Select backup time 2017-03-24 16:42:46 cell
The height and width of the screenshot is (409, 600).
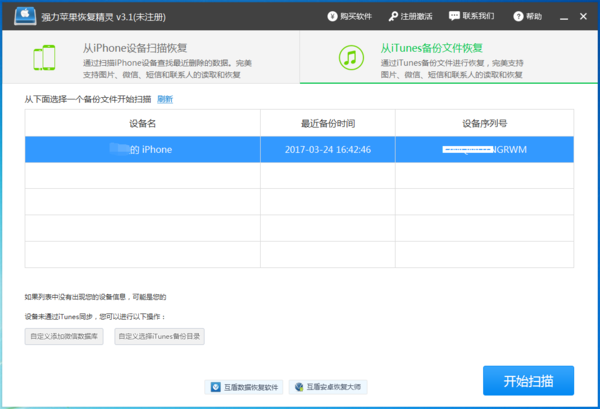328,150
